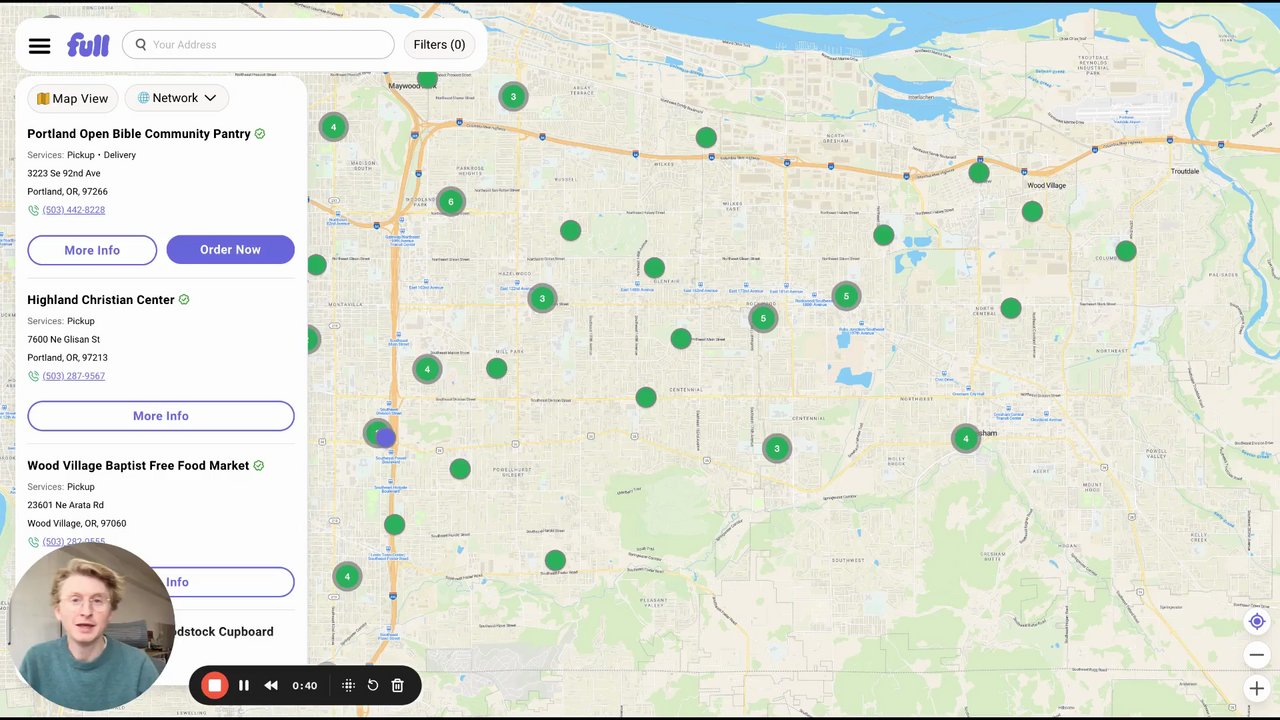
Task: Select the Portland Open Bible Community Pantry title
Action: tap(139, 134)
